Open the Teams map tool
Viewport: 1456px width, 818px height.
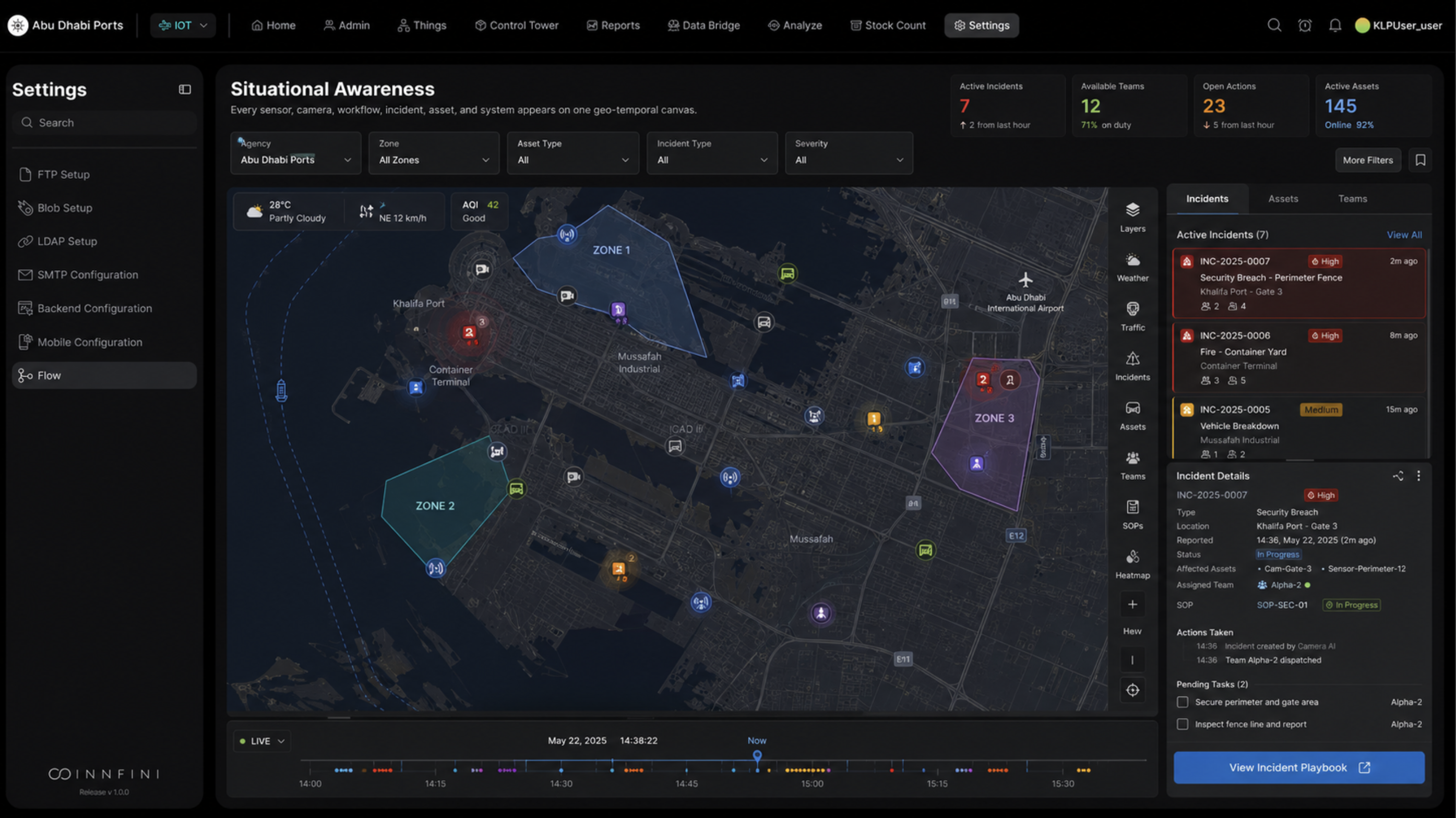pos(1132,465)
